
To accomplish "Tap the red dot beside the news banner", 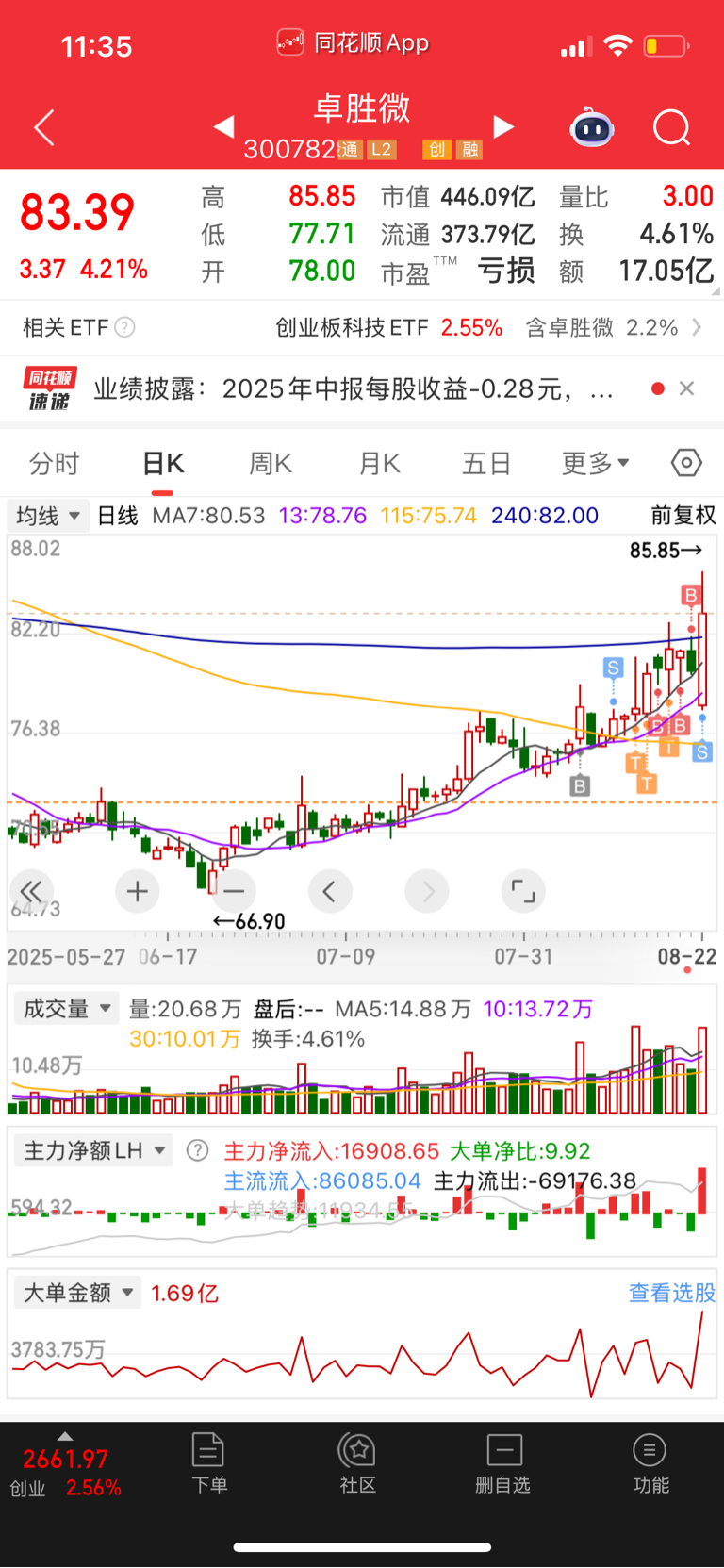I will click(658, 388).
